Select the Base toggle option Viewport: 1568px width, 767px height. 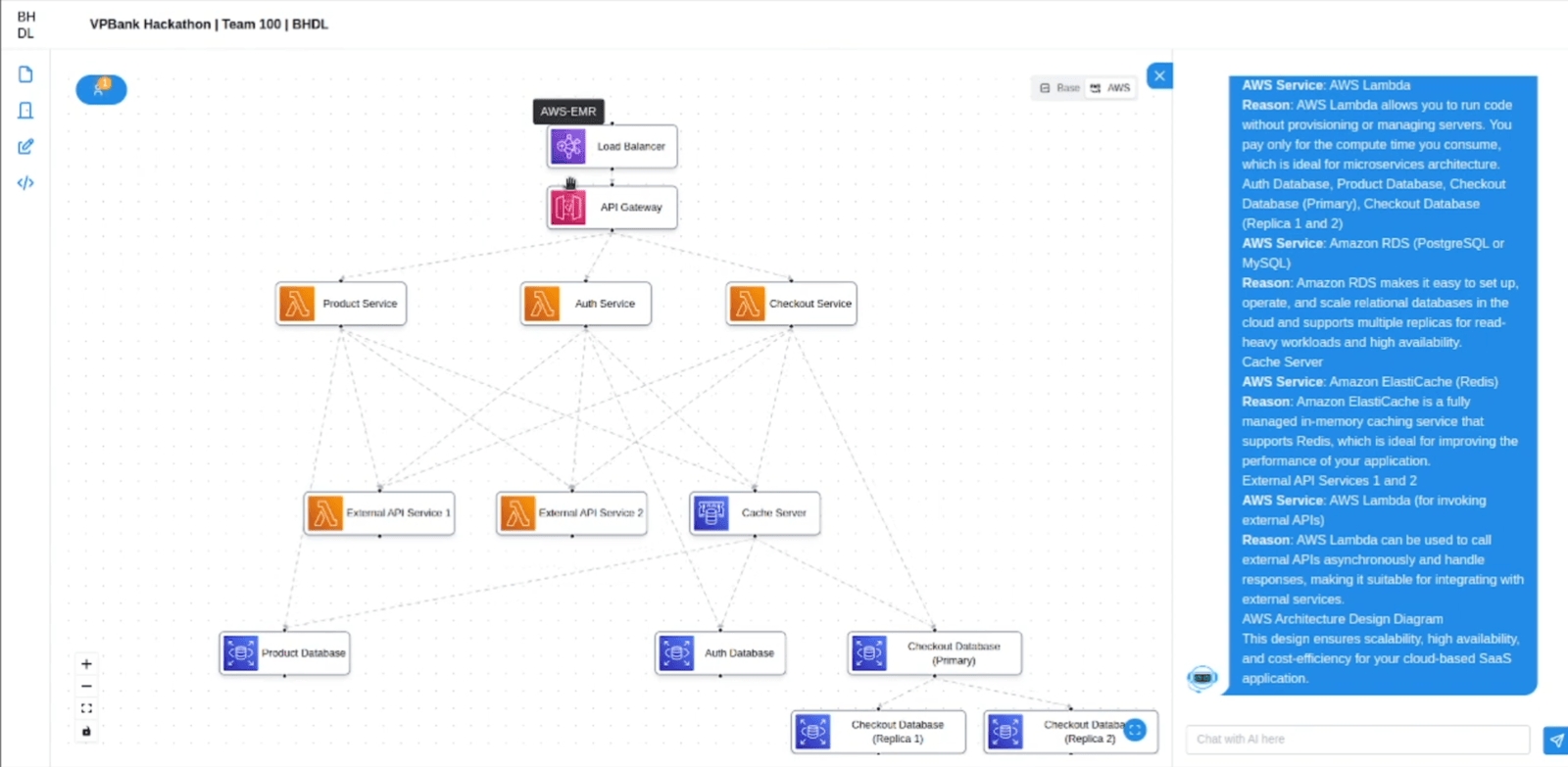[x=1059, y=88]
